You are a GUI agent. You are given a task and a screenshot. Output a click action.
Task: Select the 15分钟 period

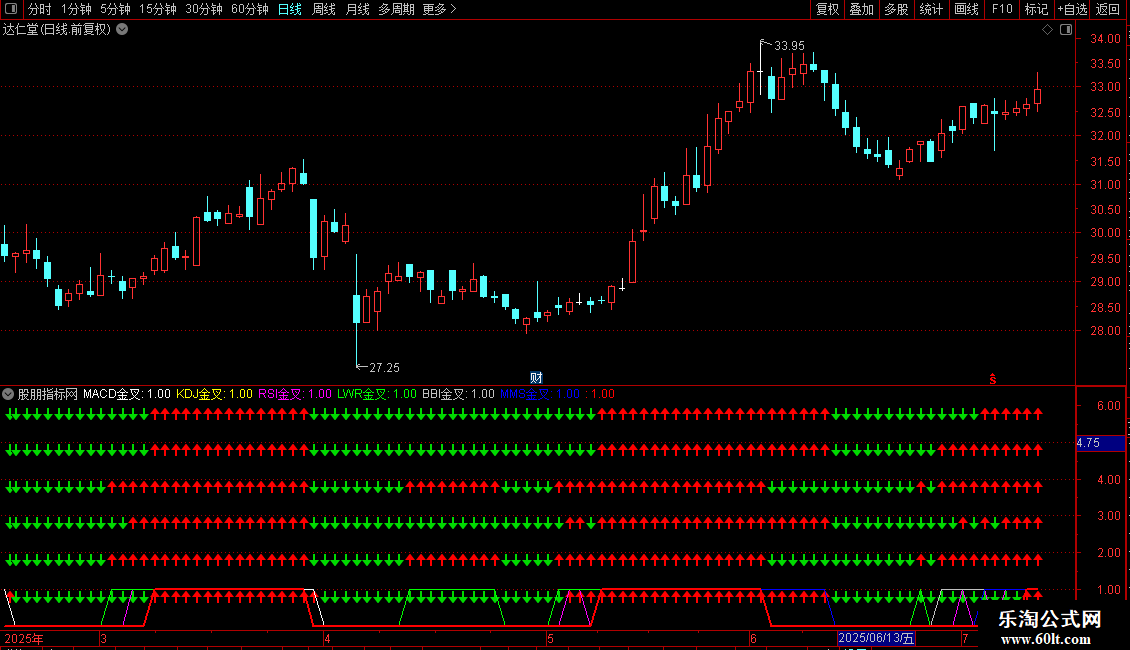point(158,9)
